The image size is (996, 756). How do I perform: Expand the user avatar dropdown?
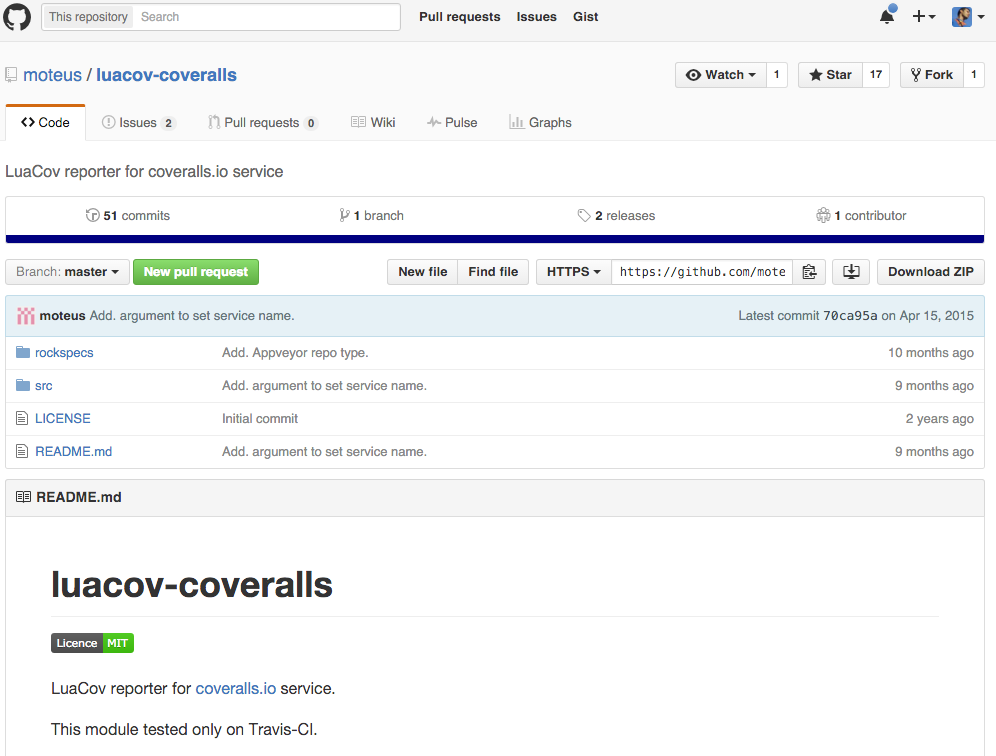coord(965,16)
